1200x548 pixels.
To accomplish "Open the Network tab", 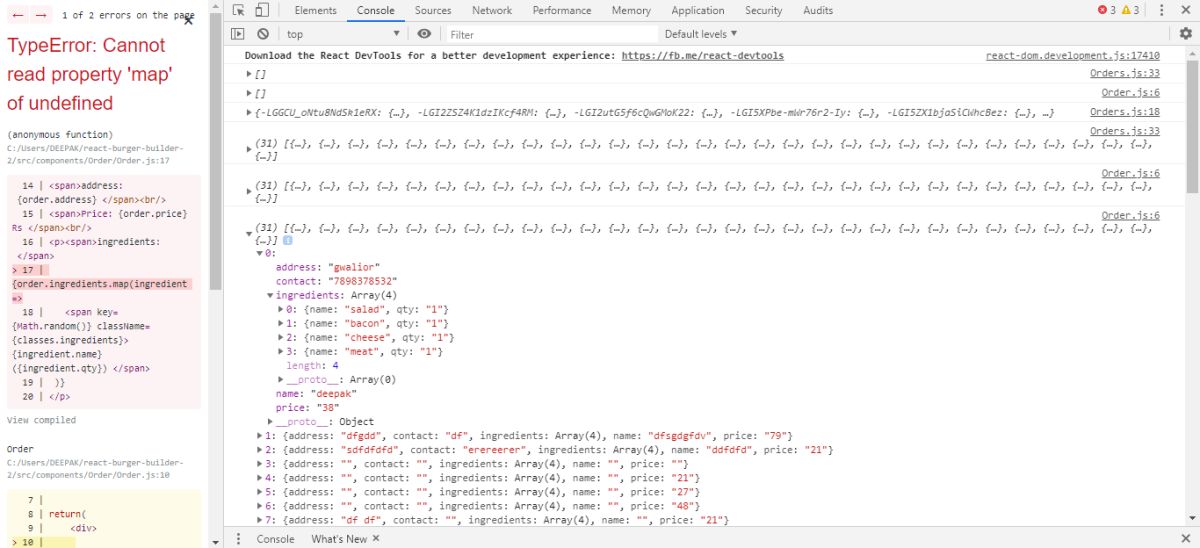I will [492, 10].
